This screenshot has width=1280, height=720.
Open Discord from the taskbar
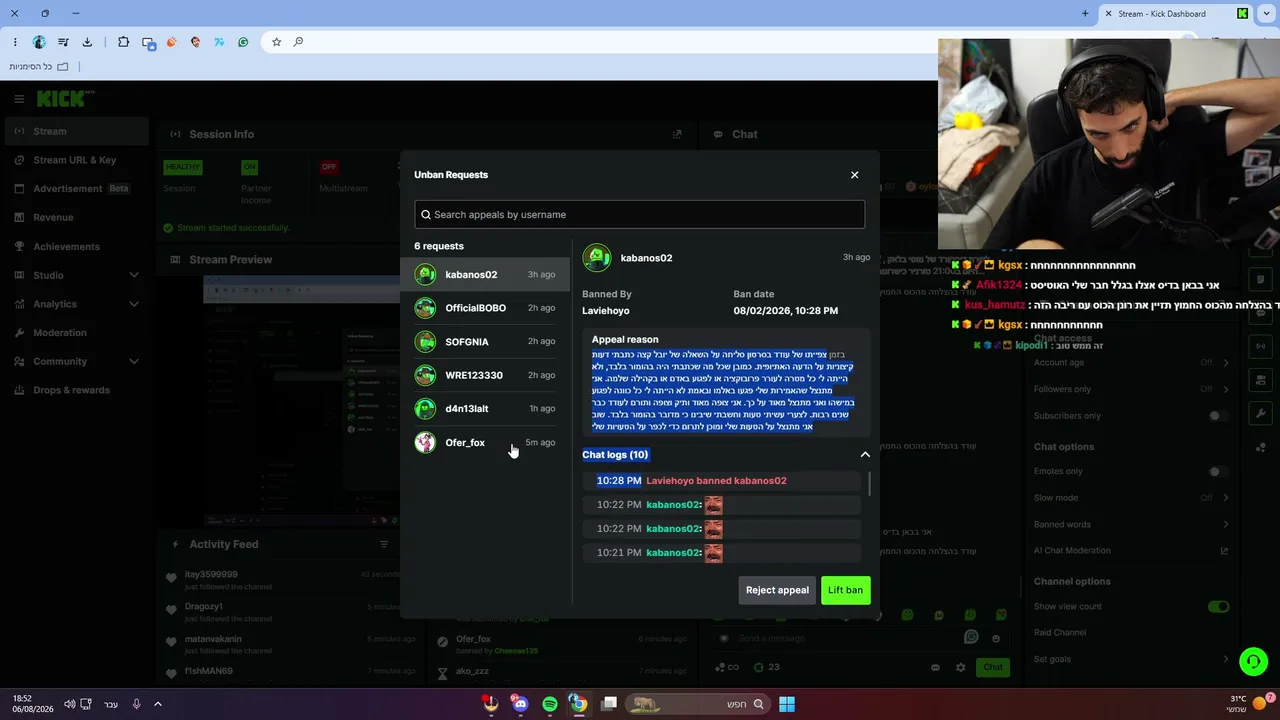point(519,704)
